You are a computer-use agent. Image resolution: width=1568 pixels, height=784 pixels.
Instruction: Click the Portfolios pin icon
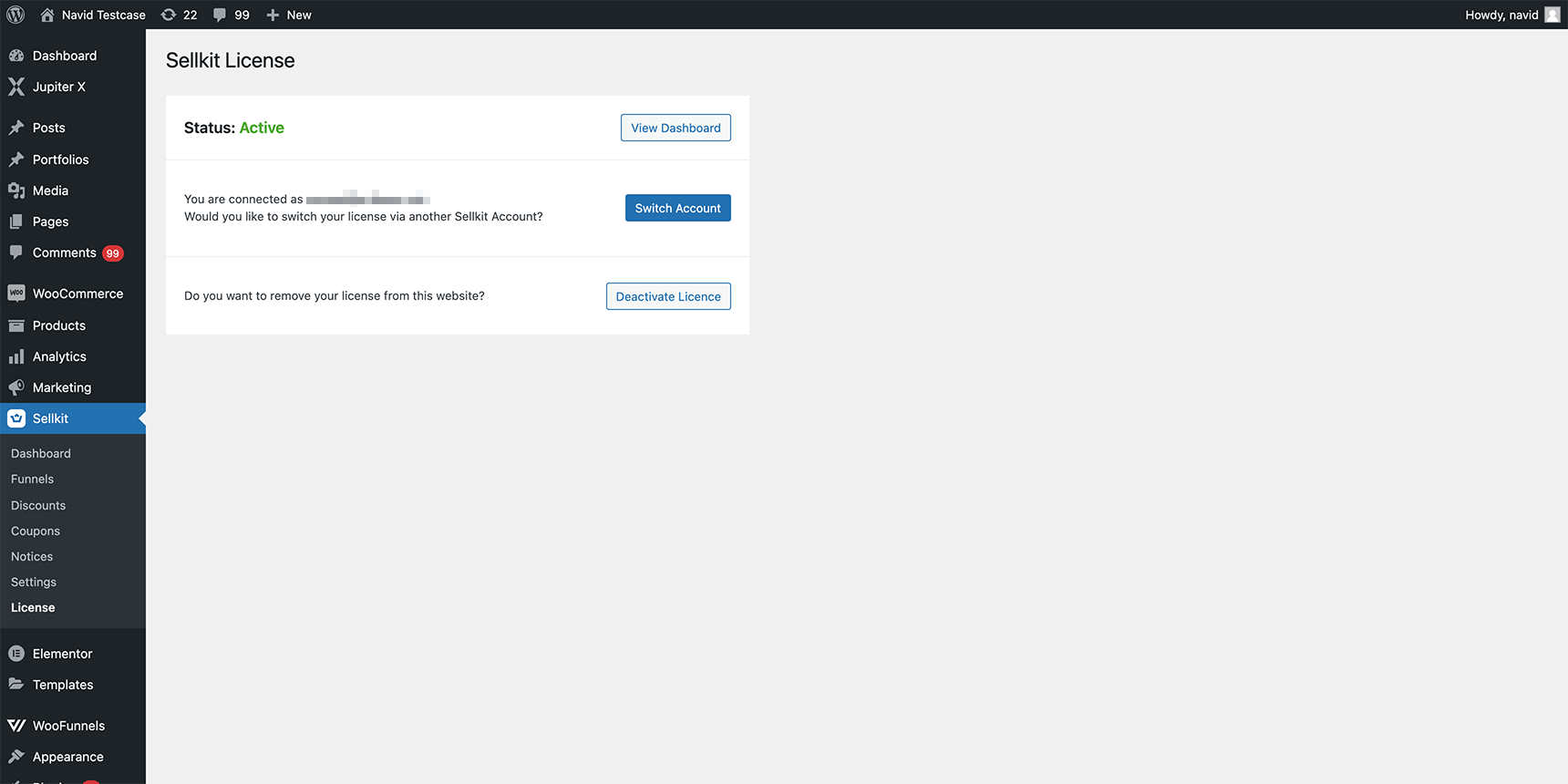(16, 160)
